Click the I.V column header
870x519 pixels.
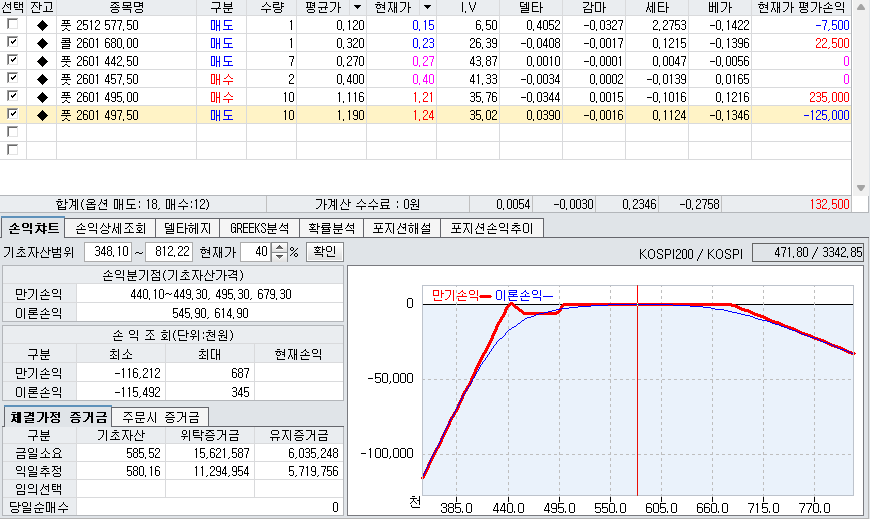click(x=468, y=7)
